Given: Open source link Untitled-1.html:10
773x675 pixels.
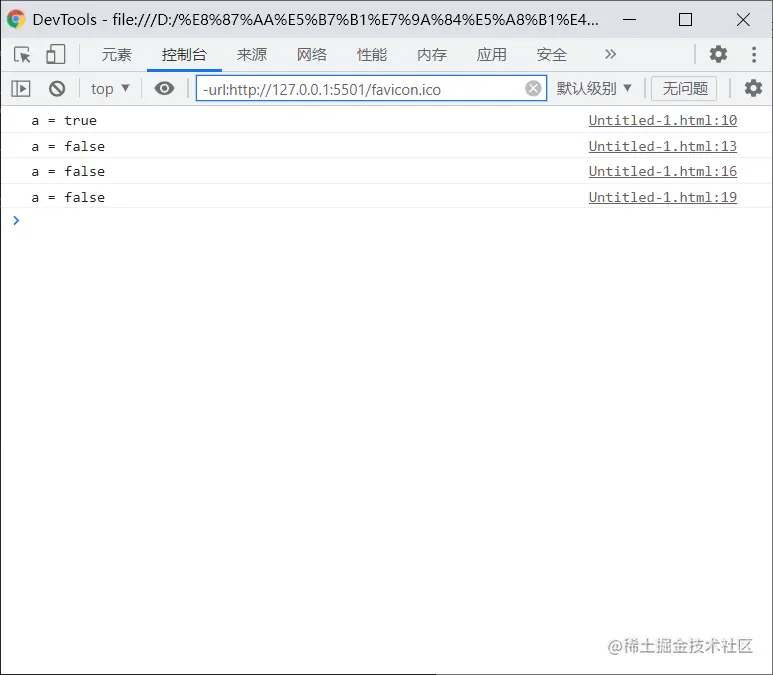Looking at the screenshot, I should pyautogui.click(x=663, y=120).
